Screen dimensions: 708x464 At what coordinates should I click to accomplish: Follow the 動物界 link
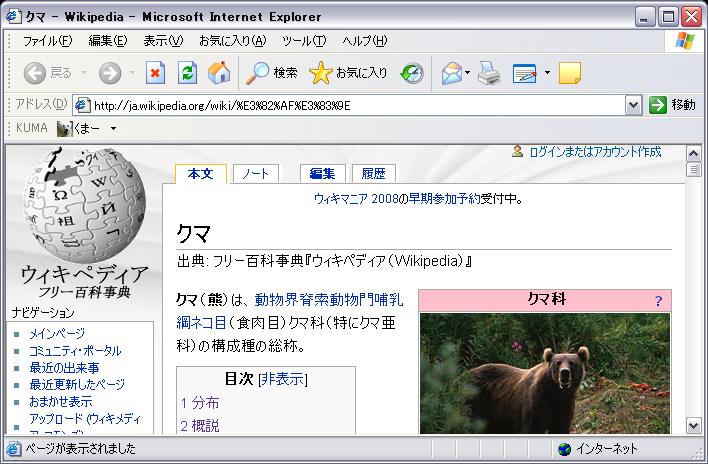(275, 300)
